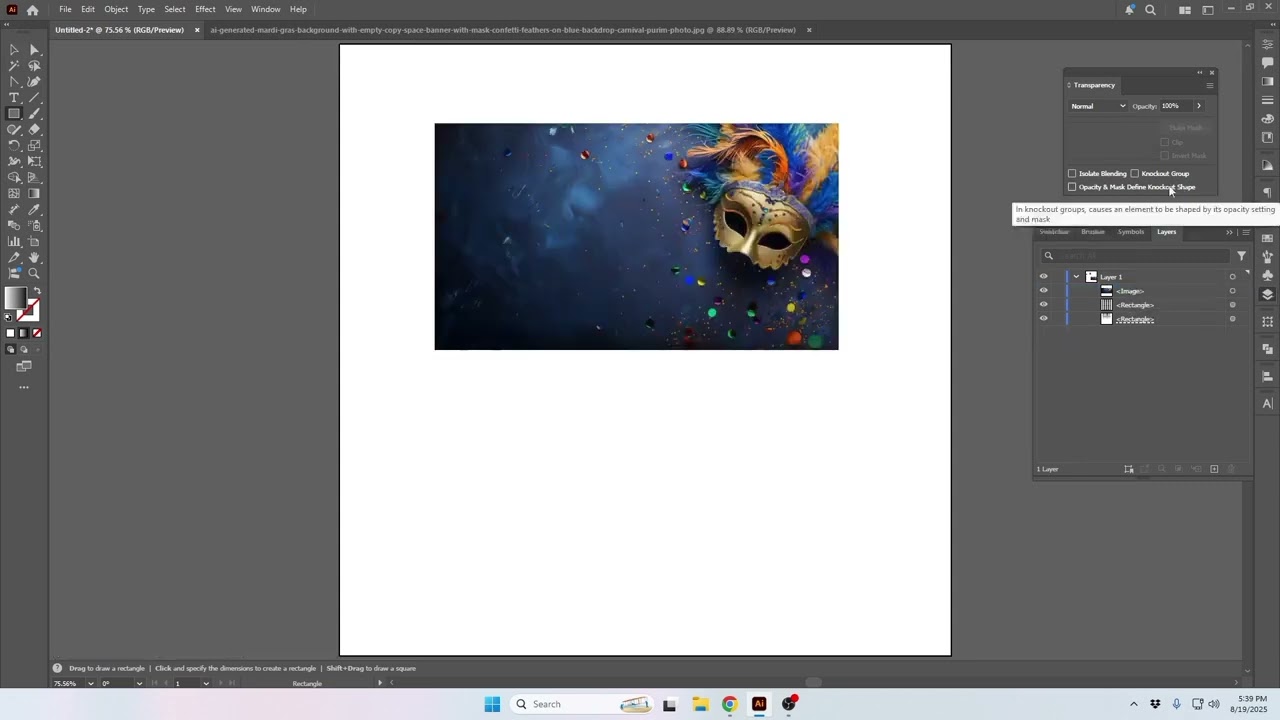Screen dimensions: 1280x720
Task: Click the mask photo on artboard
Action: coord(636,237)
